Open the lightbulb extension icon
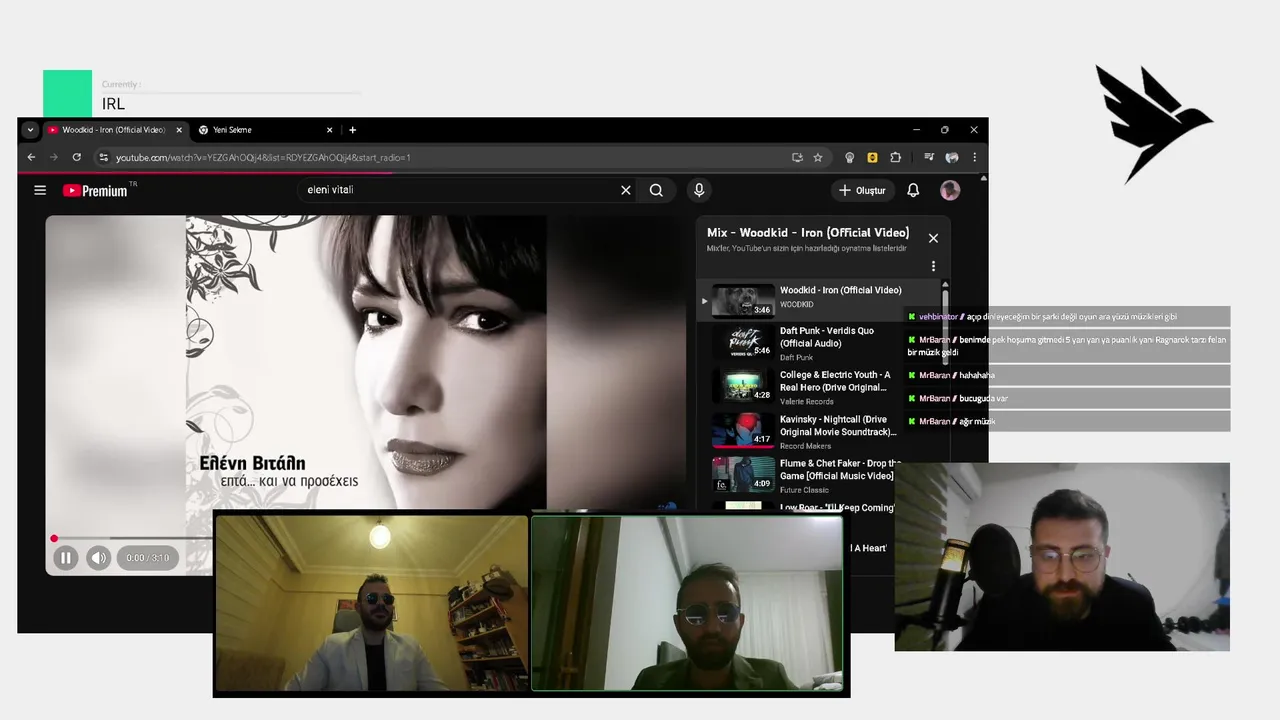 [x=850, y=157]
